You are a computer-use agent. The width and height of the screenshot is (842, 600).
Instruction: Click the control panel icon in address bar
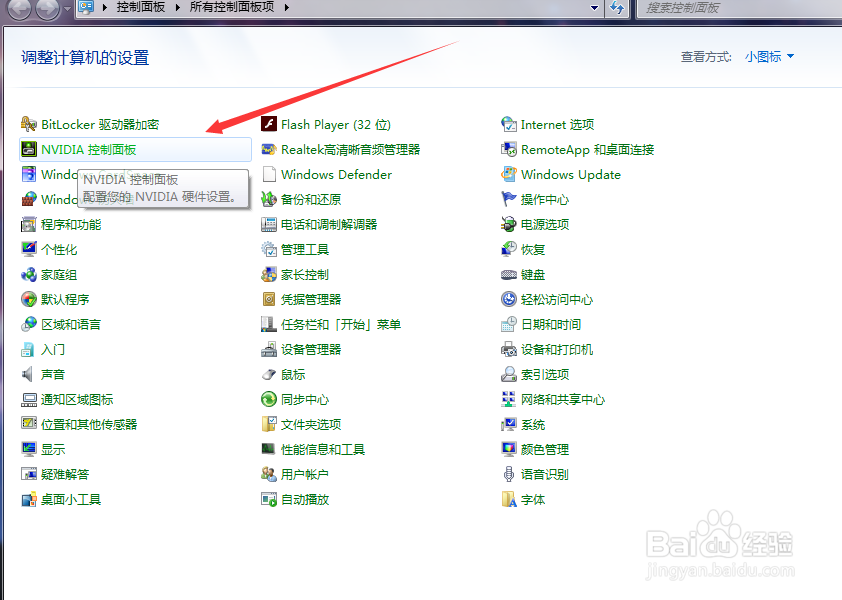[86, 7]
